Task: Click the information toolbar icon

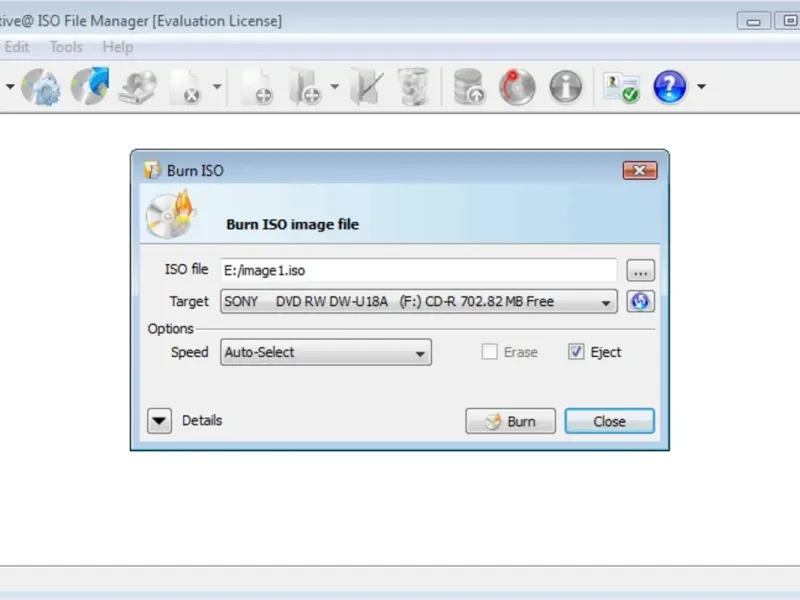Action: point(565,87)
